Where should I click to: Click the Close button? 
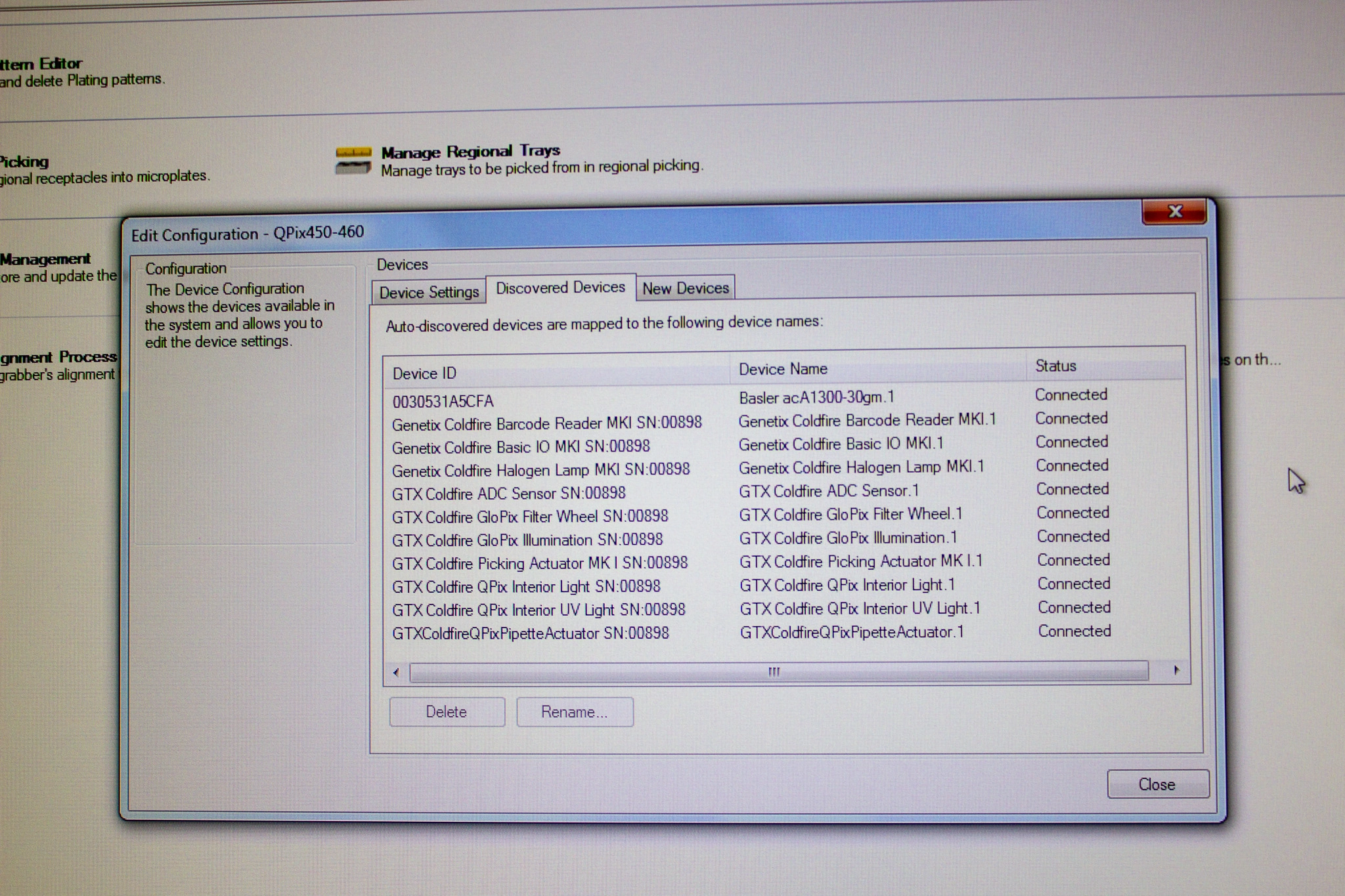tap(1157, 784)
